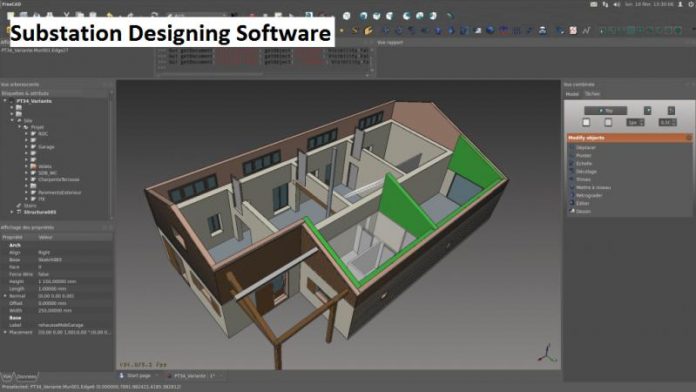Click the axis orientation indicator in 3D view

[547, 353]
